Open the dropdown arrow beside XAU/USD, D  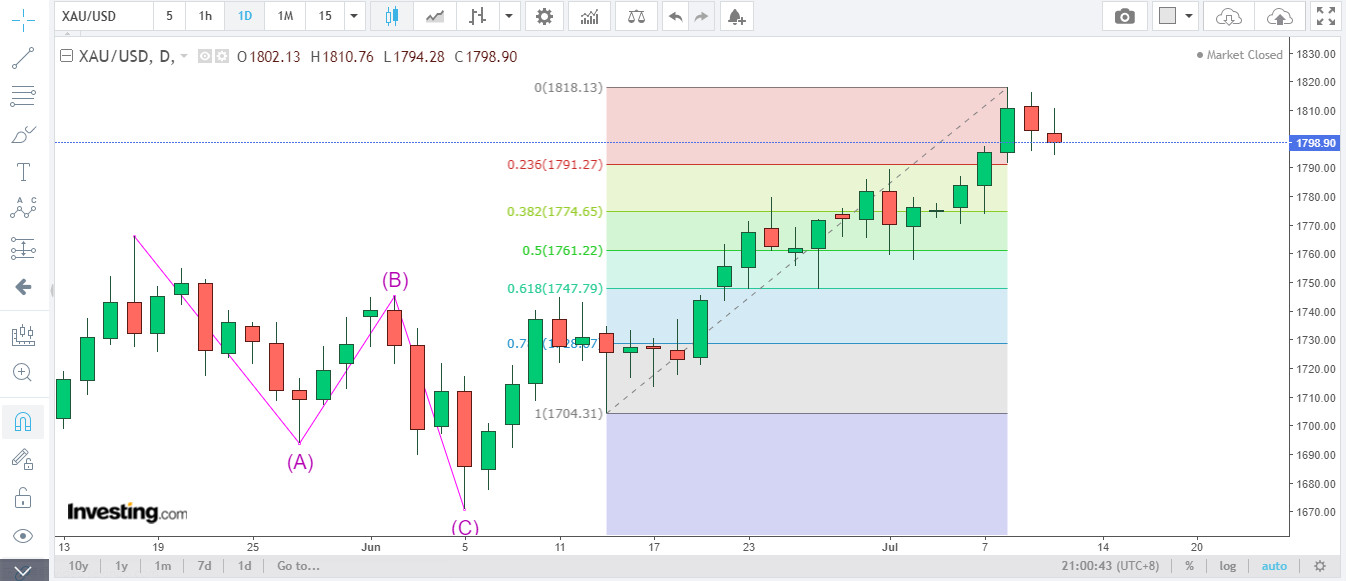183,58
